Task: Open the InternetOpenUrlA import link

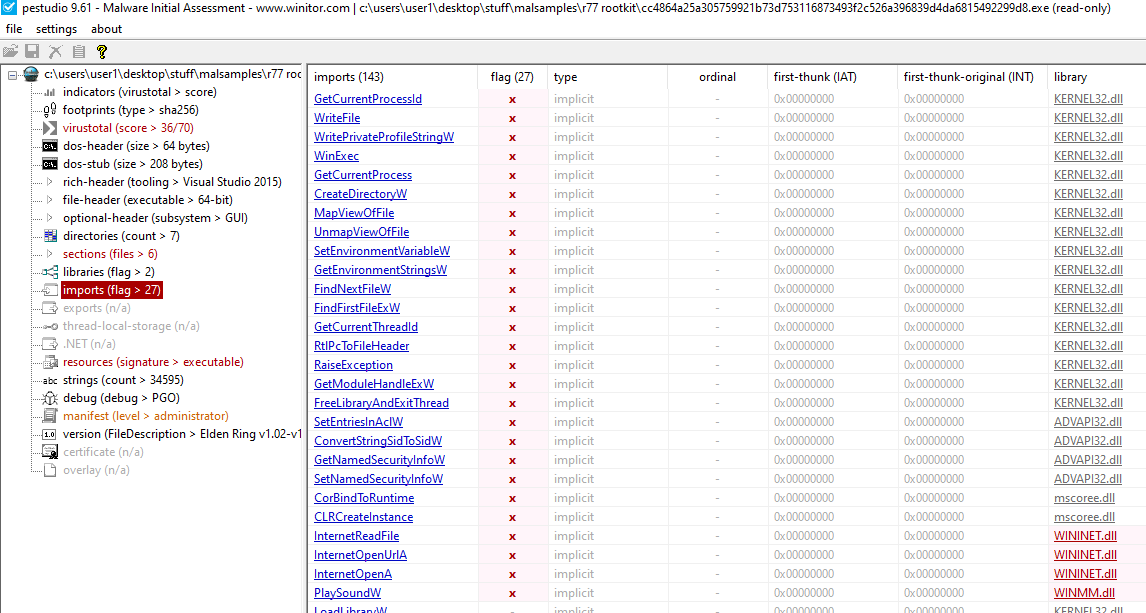Action: (360, 555)
